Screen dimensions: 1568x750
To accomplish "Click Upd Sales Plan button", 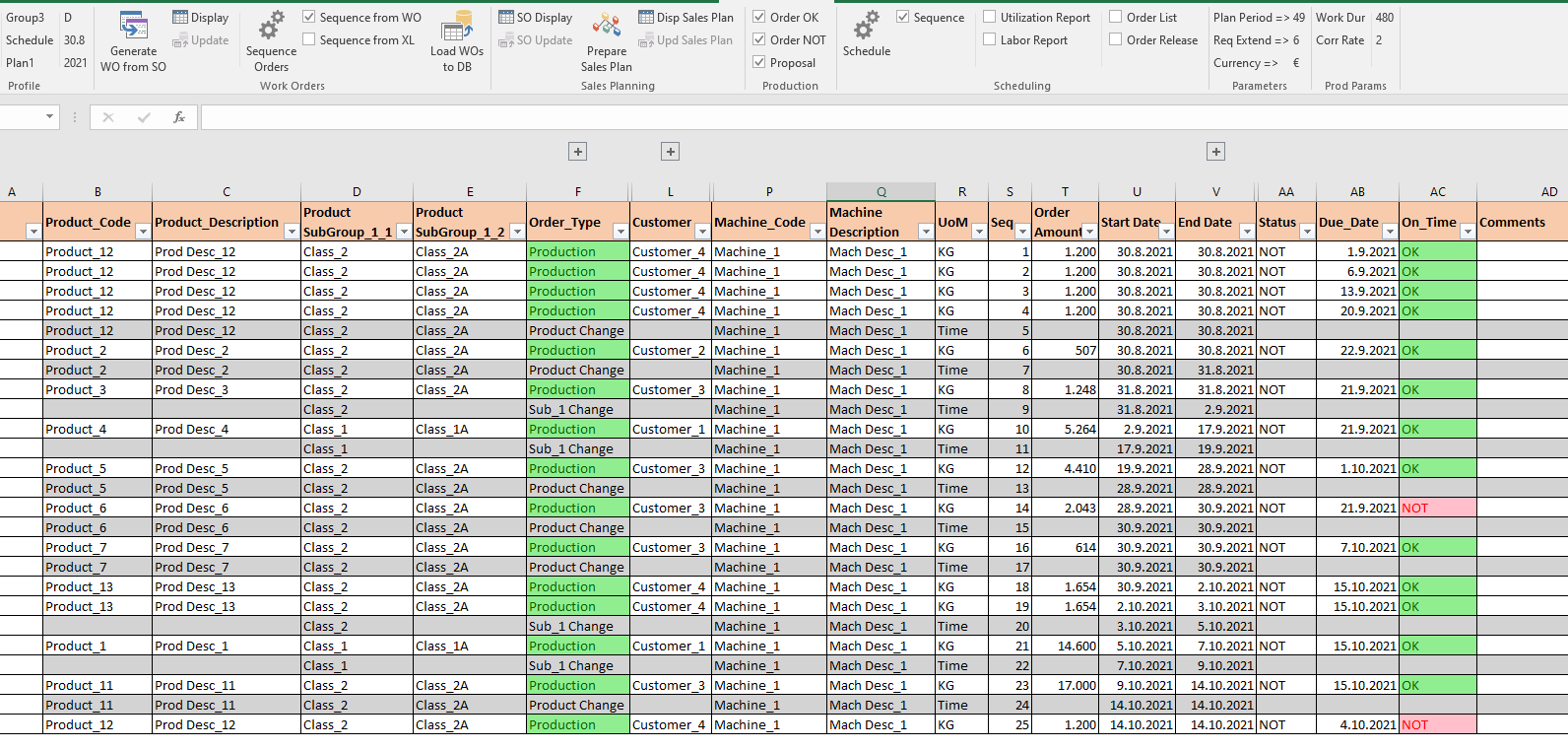I will coord(686,40).
